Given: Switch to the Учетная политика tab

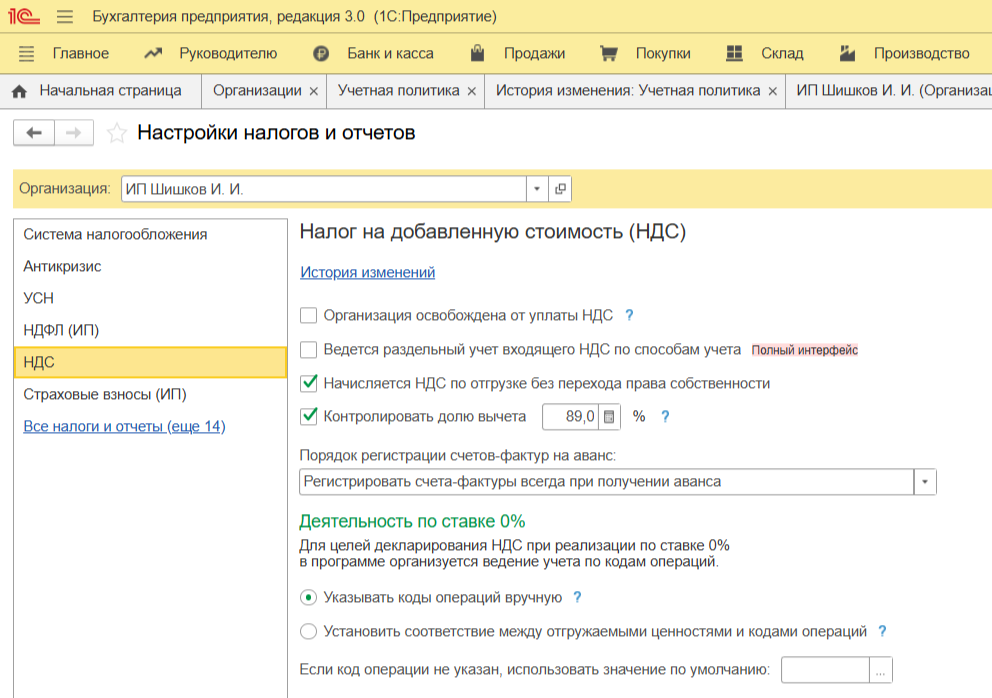Looking at the screenshot, I should click(398, 91).
